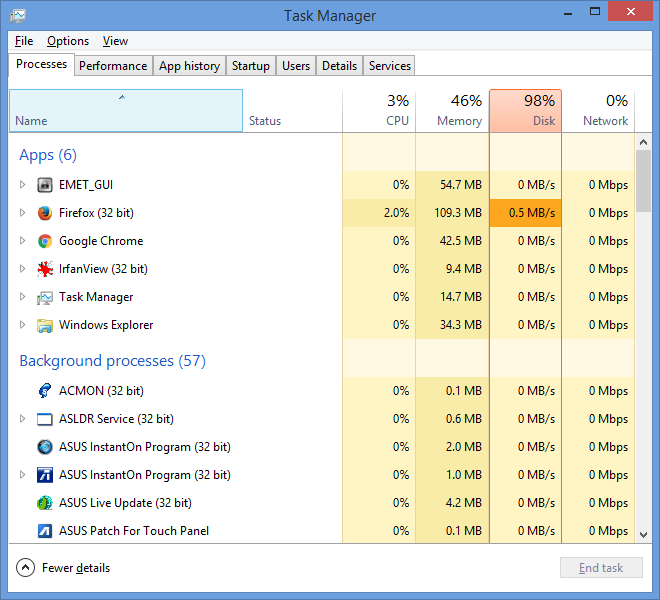Minimize the Task Manager window
The image size is (660, 600).
[x=568, y=13]
